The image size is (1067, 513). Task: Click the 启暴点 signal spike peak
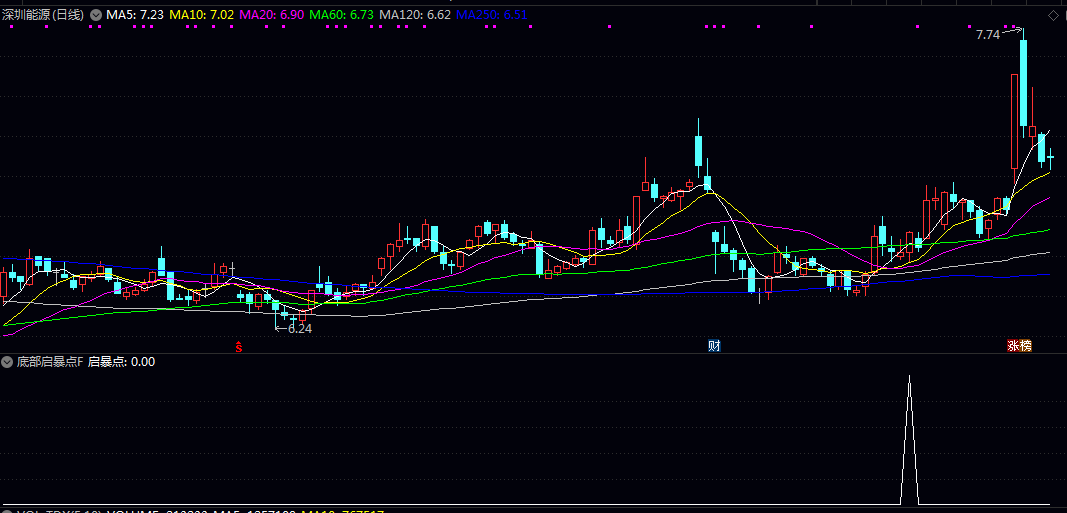(909, 378)
